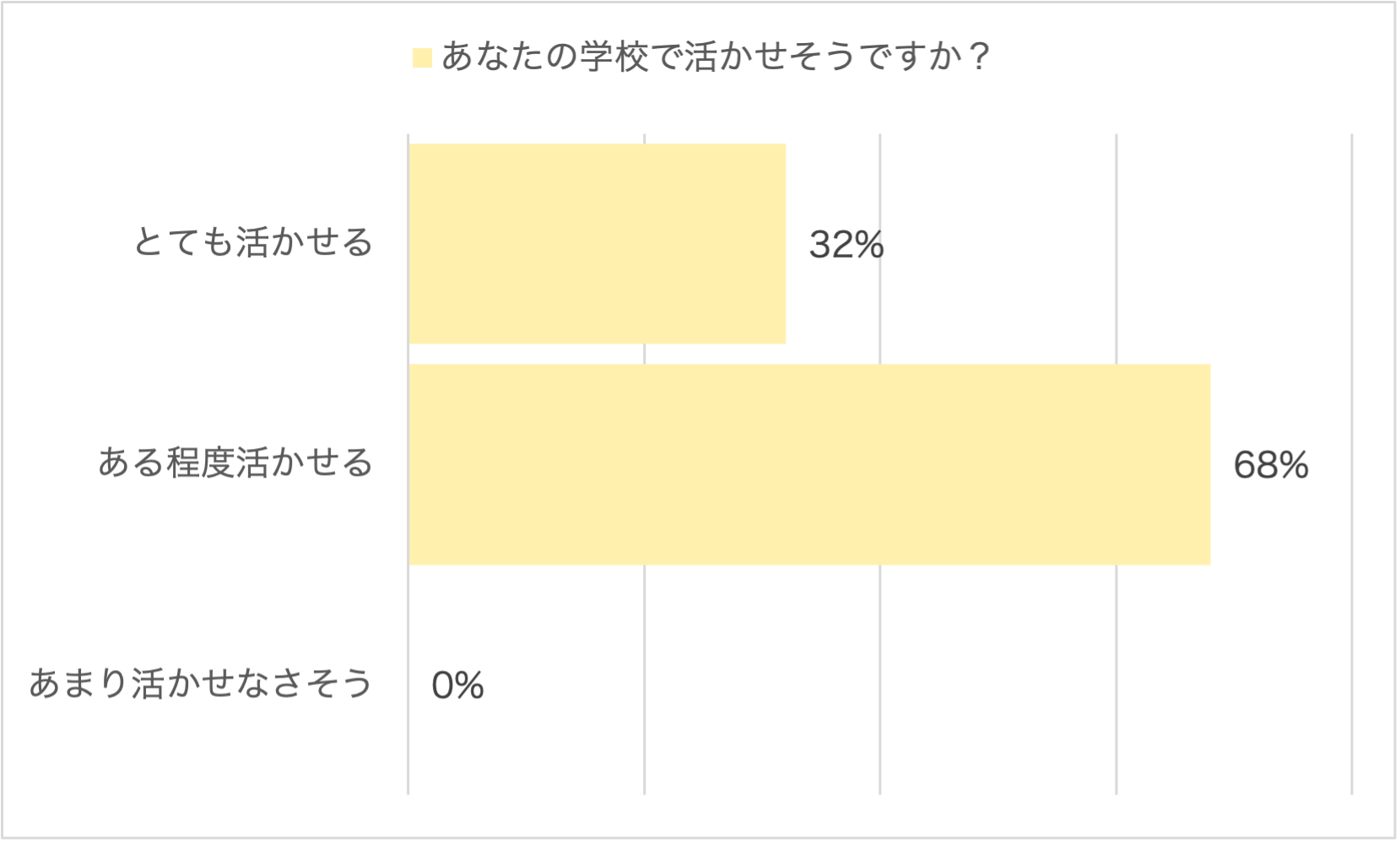The width and height of the screenshot is (1400, 843).
Task: Select the axis label とても活かせる
Action: (x=253, y=243)
